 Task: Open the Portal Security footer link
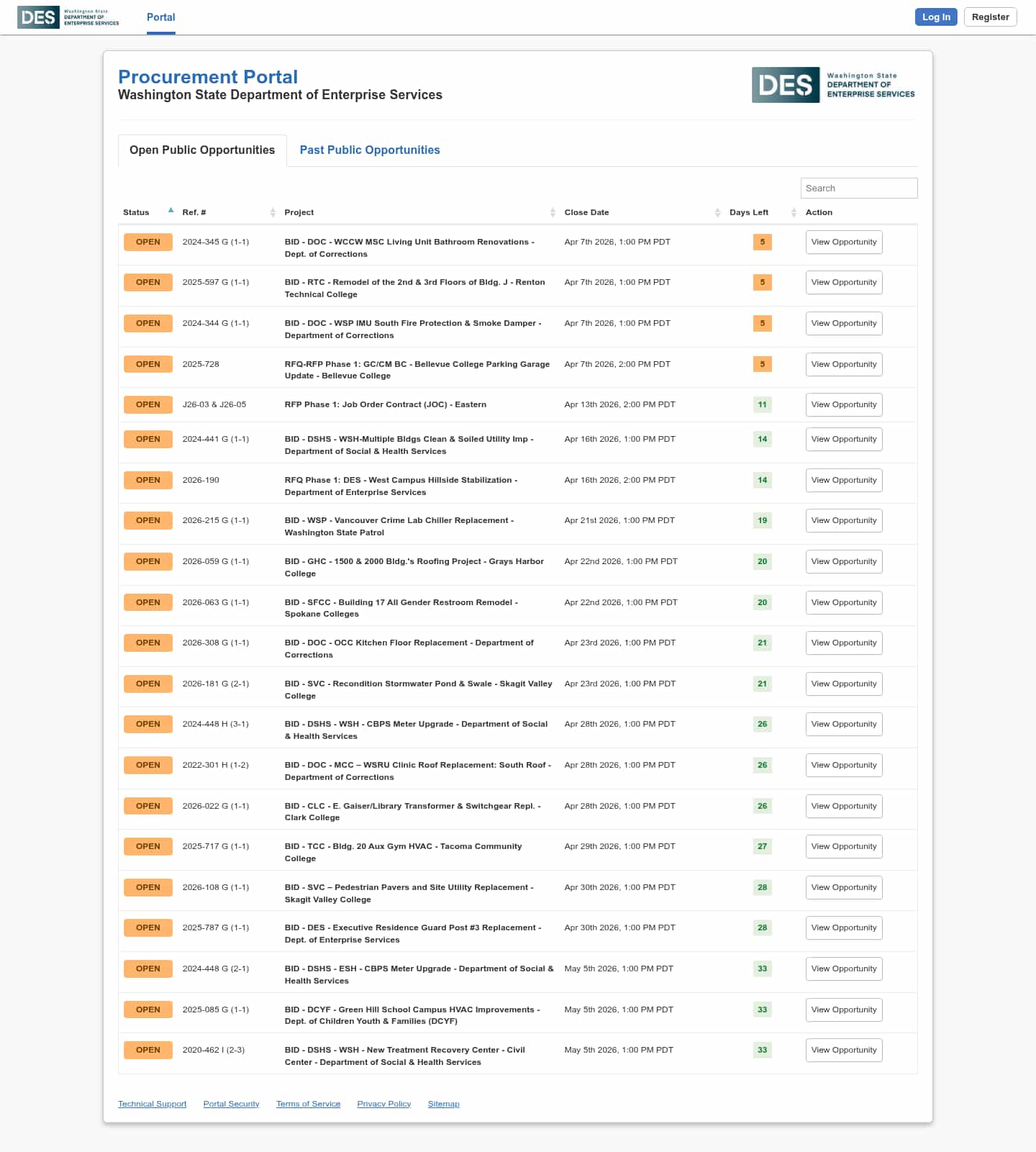[231, 1104]
